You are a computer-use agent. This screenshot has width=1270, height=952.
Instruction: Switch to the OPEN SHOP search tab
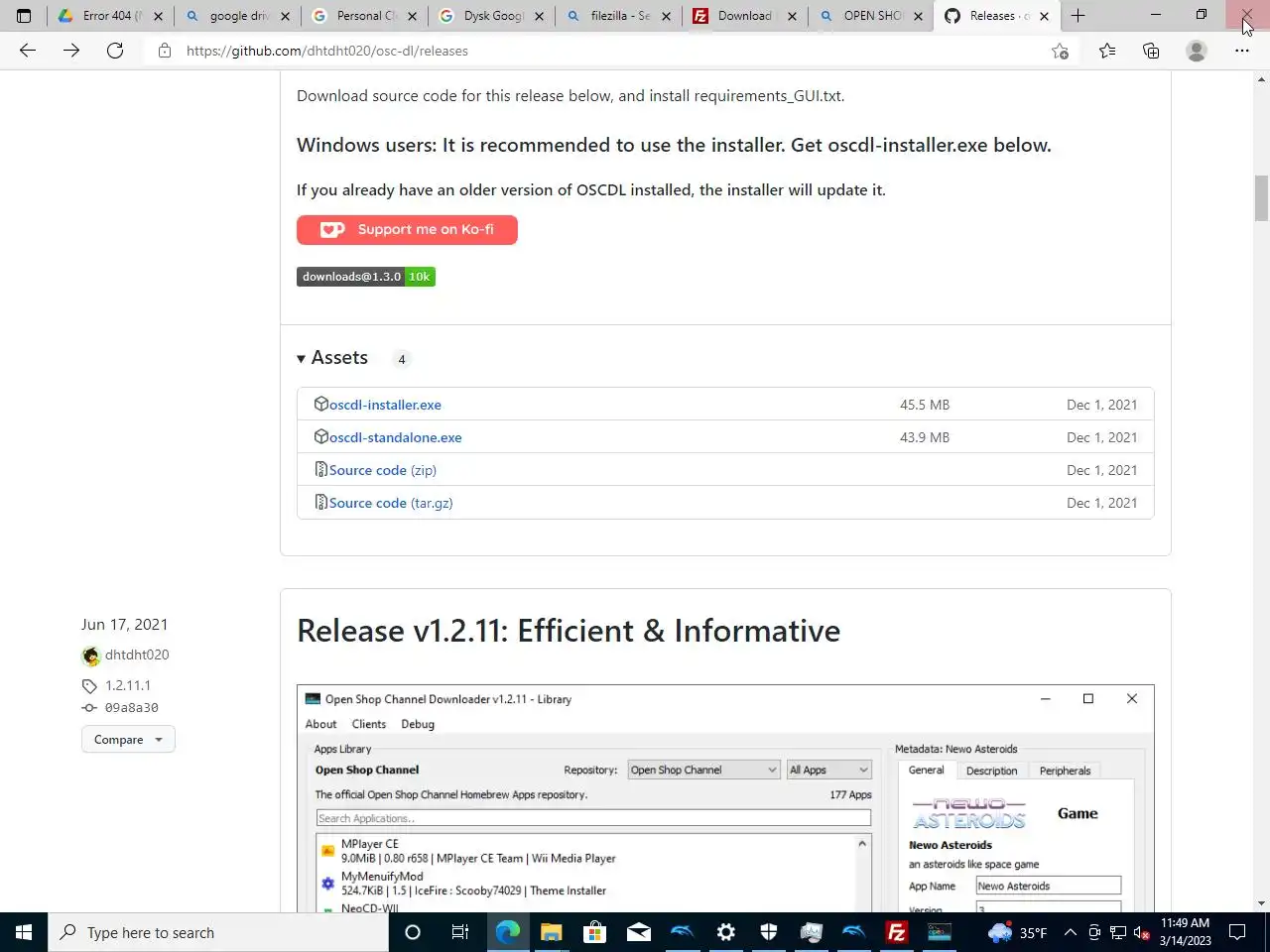point(871,16)
